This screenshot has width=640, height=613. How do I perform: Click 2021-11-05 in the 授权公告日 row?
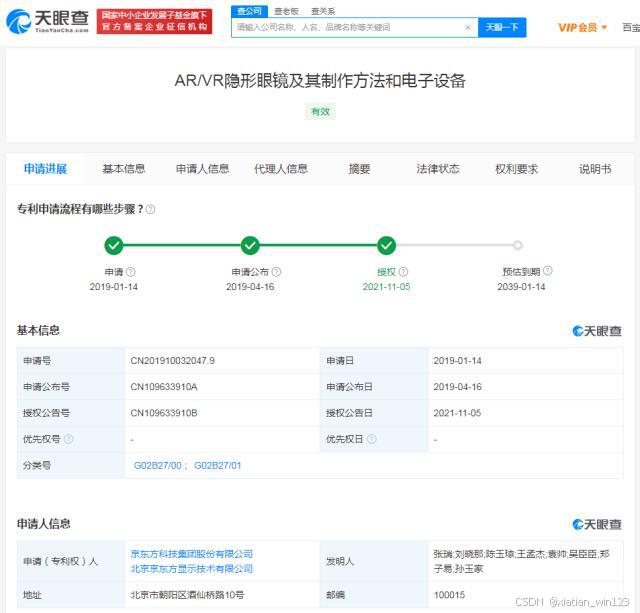(x=458, y=413)
